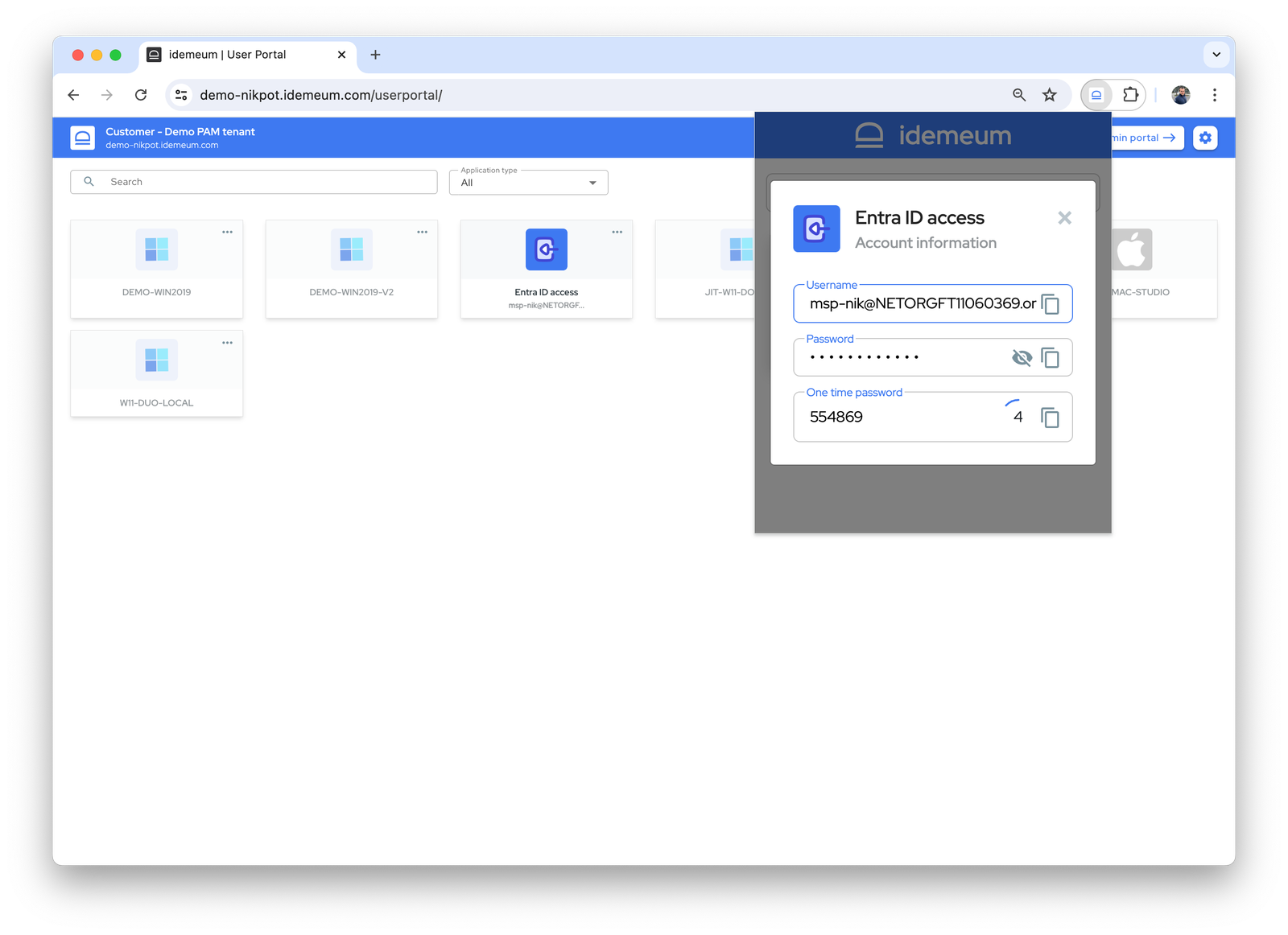Open the Chrome three-dot menu

[1215, 95]
